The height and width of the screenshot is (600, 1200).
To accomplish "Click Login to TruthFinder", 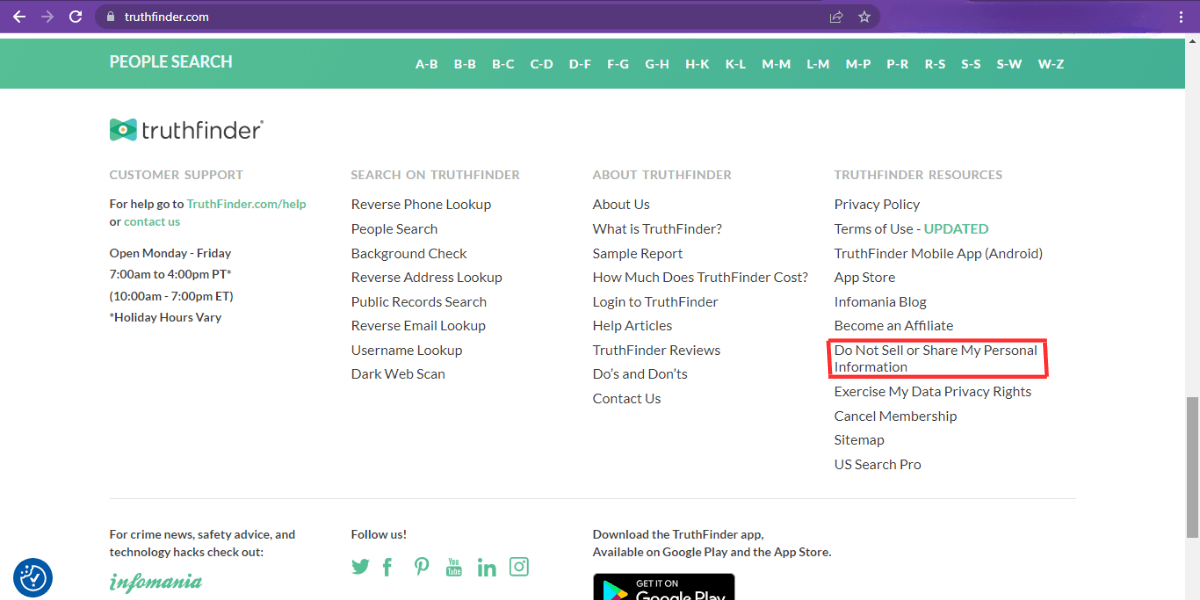I will [x=655, y=302].
